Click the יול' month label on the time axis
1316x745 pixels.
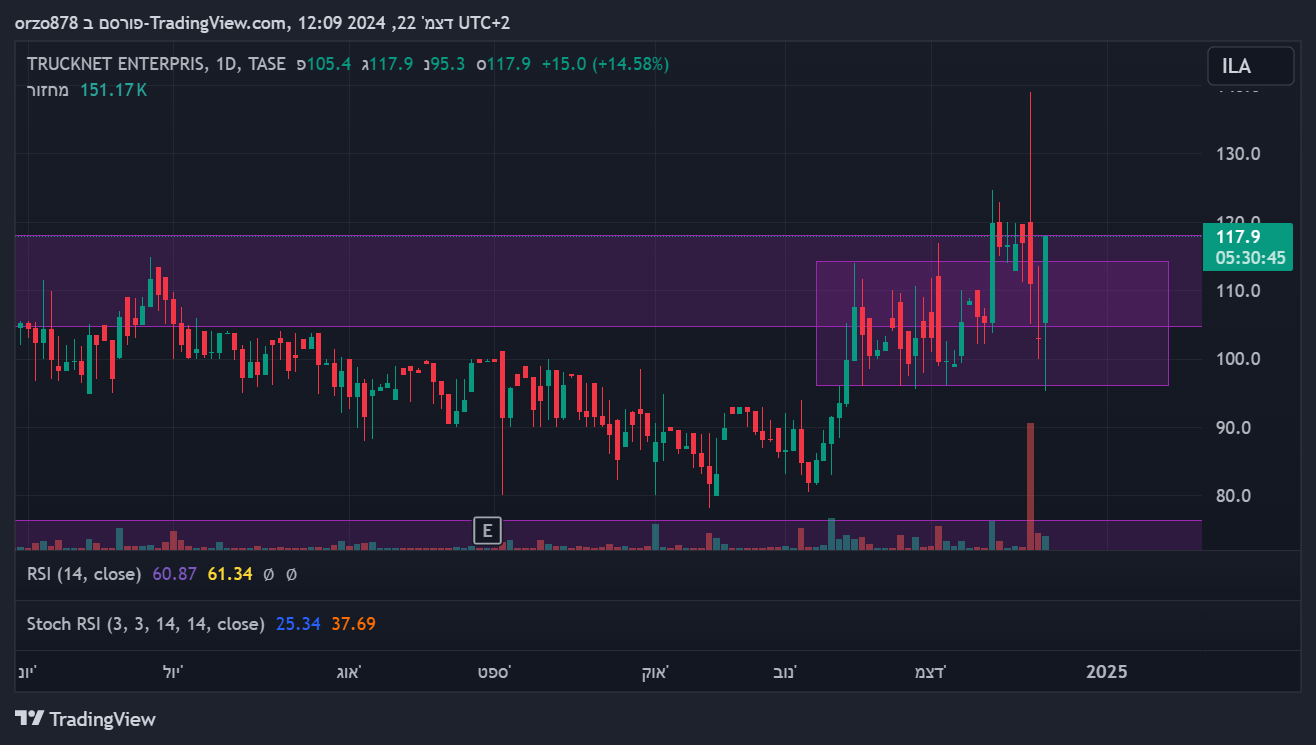[173, 671]
